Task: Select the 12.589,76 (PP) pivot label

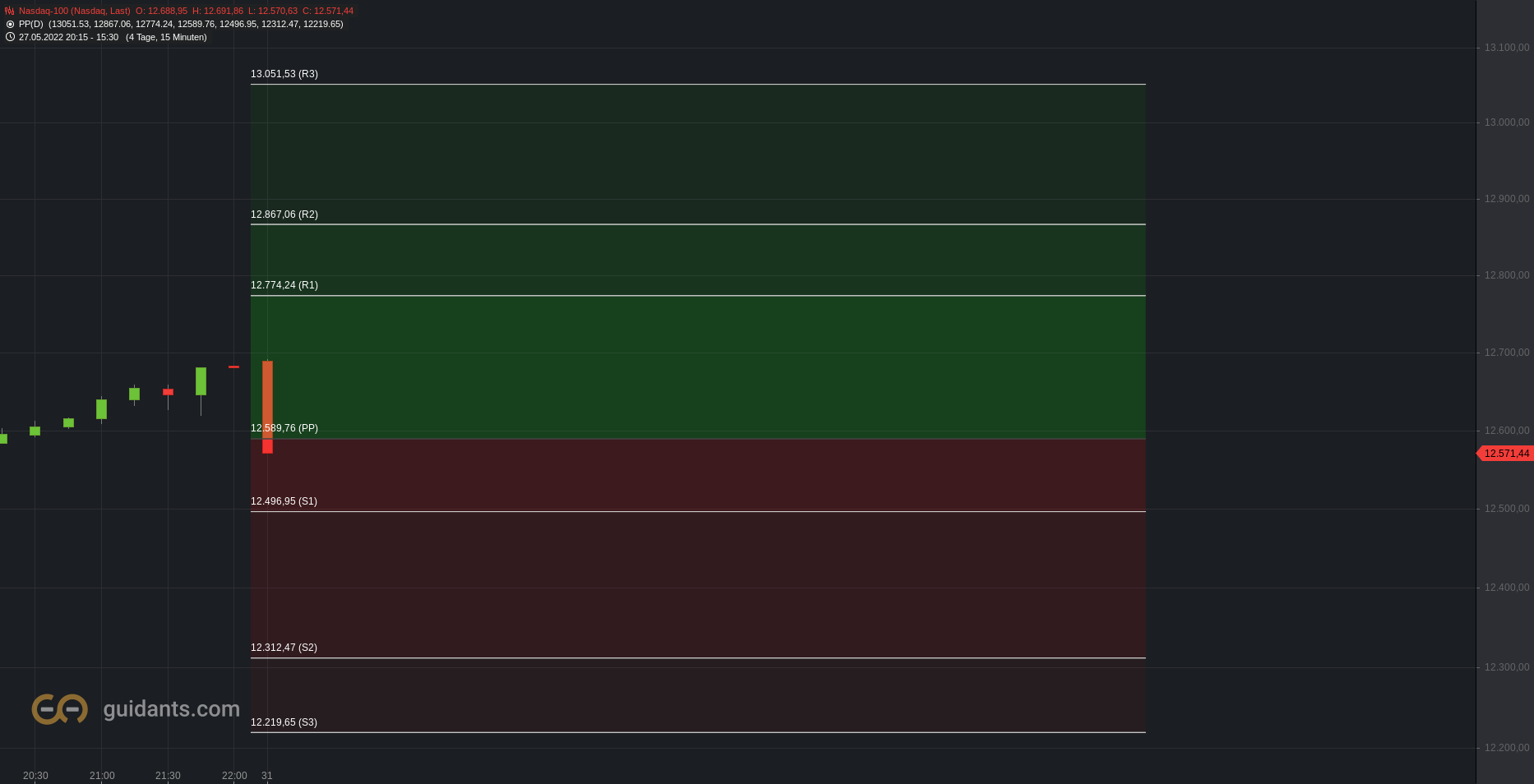Action: coord(284,428)
